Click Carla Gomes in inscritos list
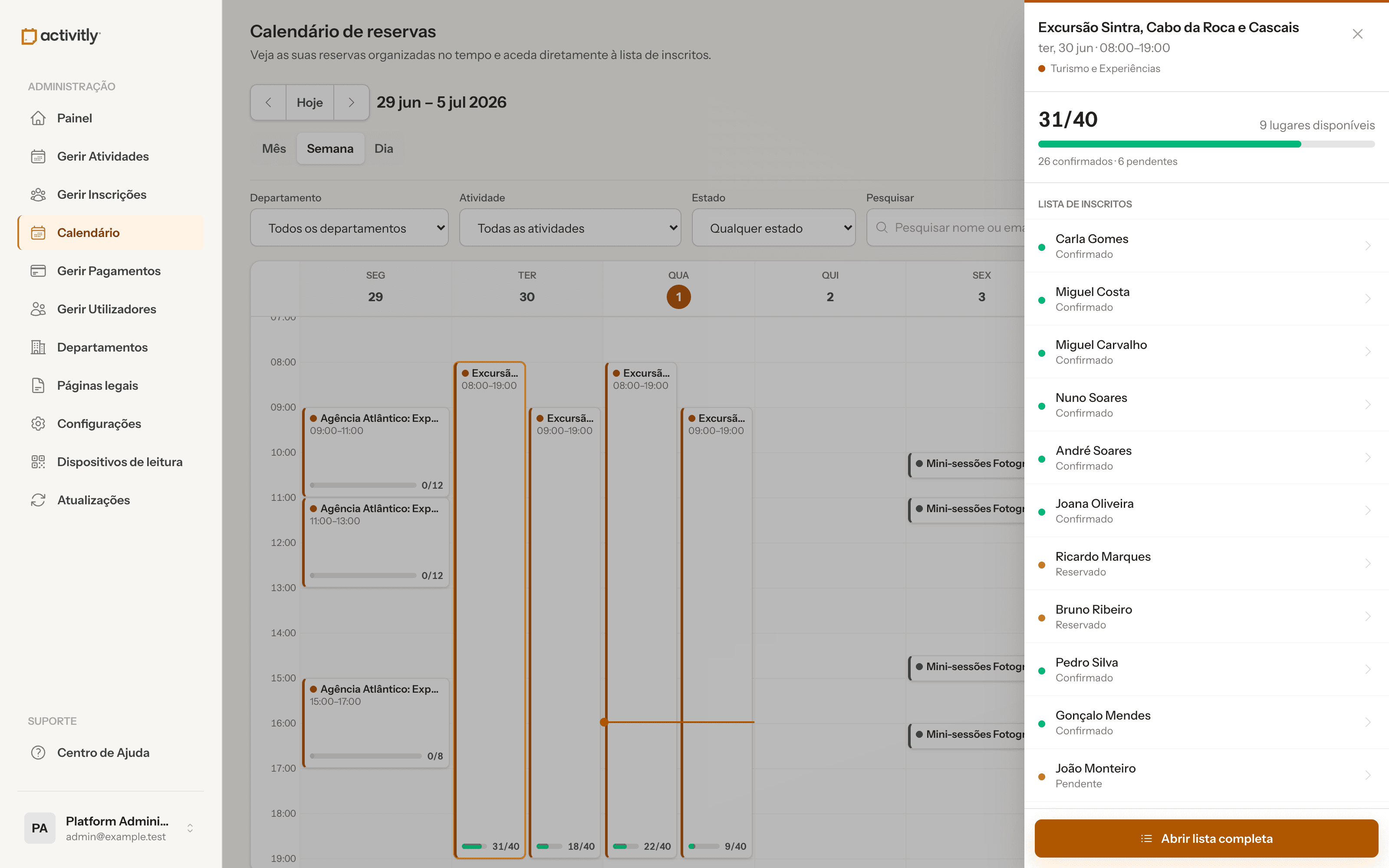Screen dimensions: 1389x868 (x=1206, y=246)
